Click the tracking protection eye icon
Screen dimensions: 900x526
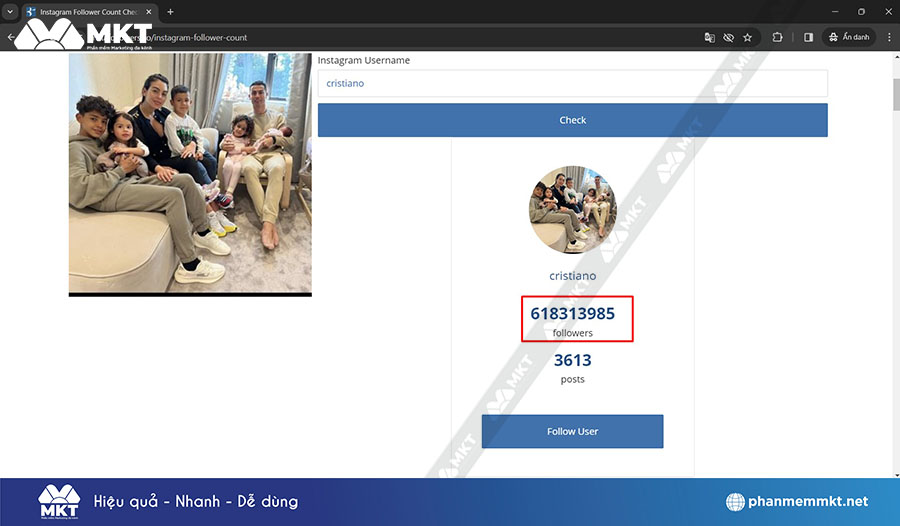(728, 37)
